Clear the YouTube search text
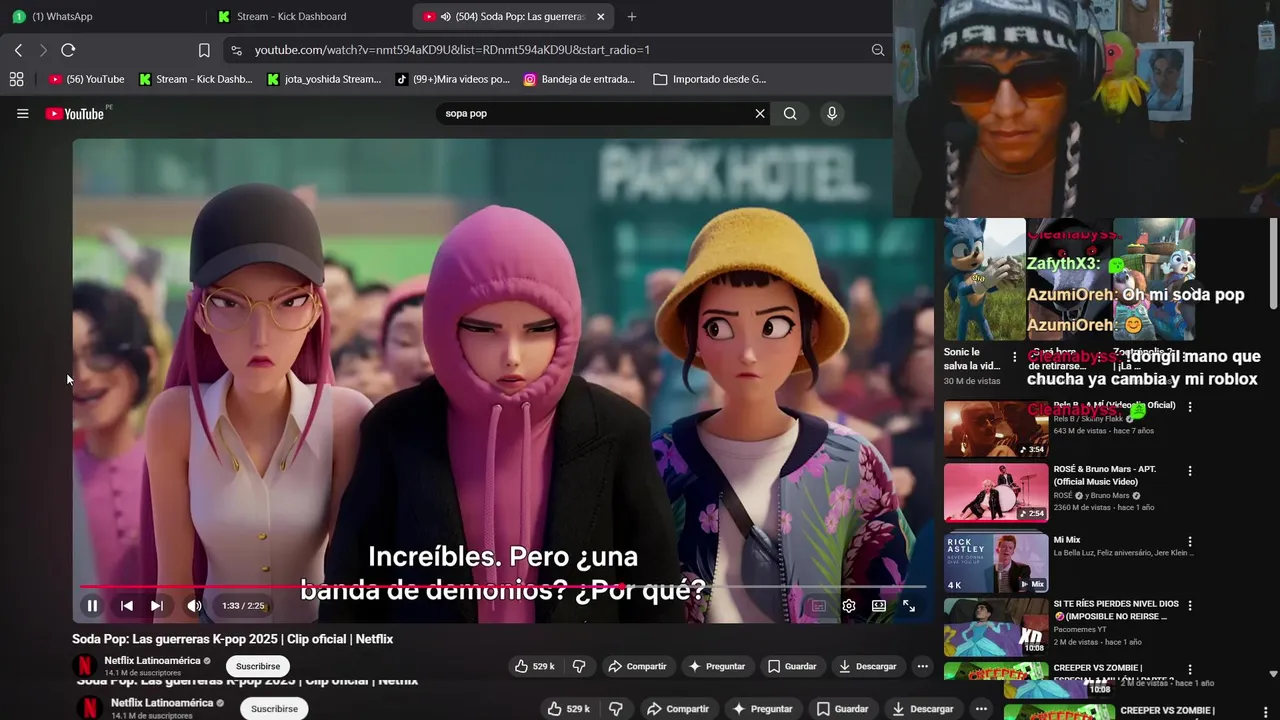The image size is (1280, 720). pos(760,114)
